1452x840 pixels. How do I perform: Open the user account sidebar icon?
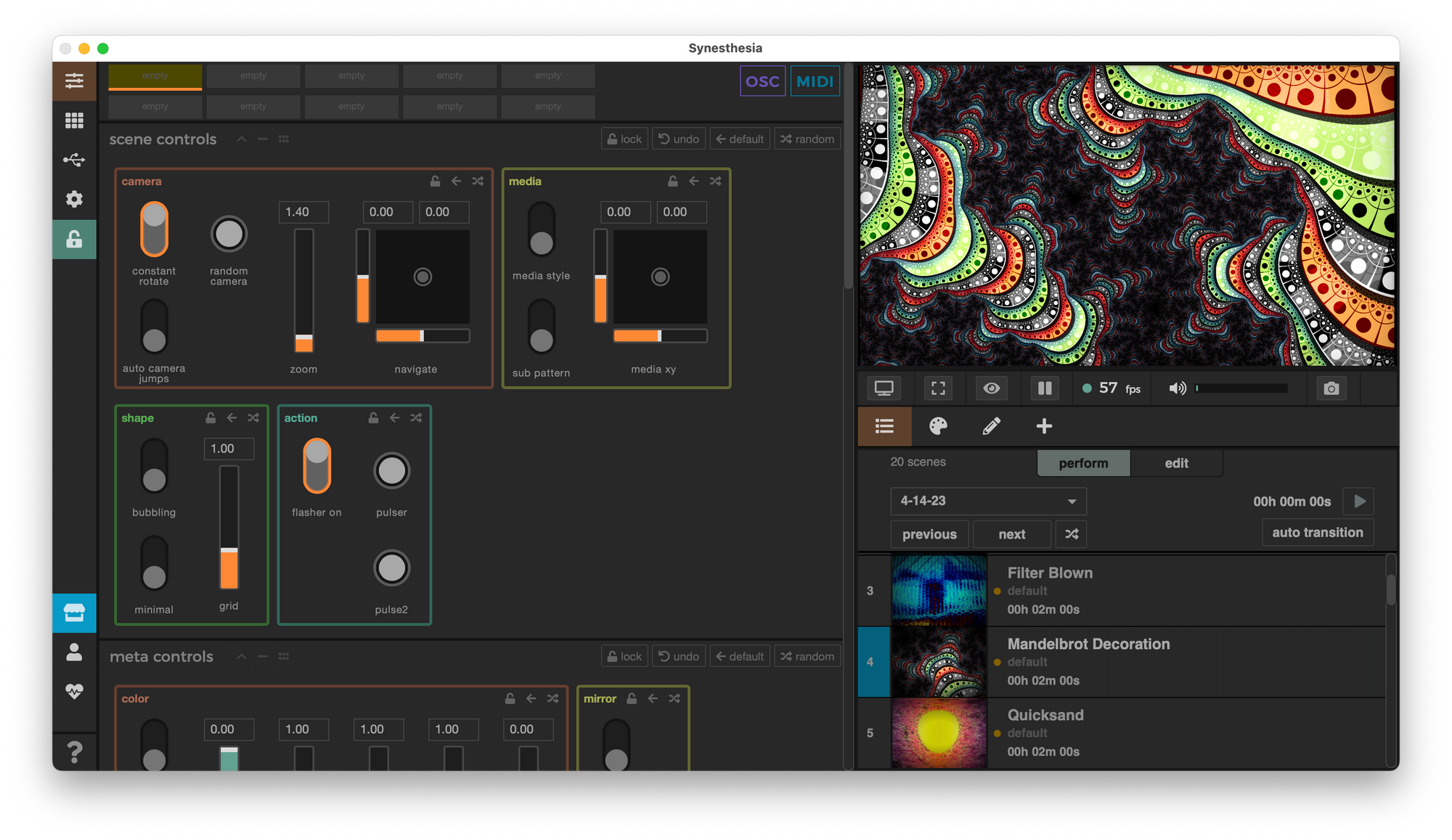(74, 652)
